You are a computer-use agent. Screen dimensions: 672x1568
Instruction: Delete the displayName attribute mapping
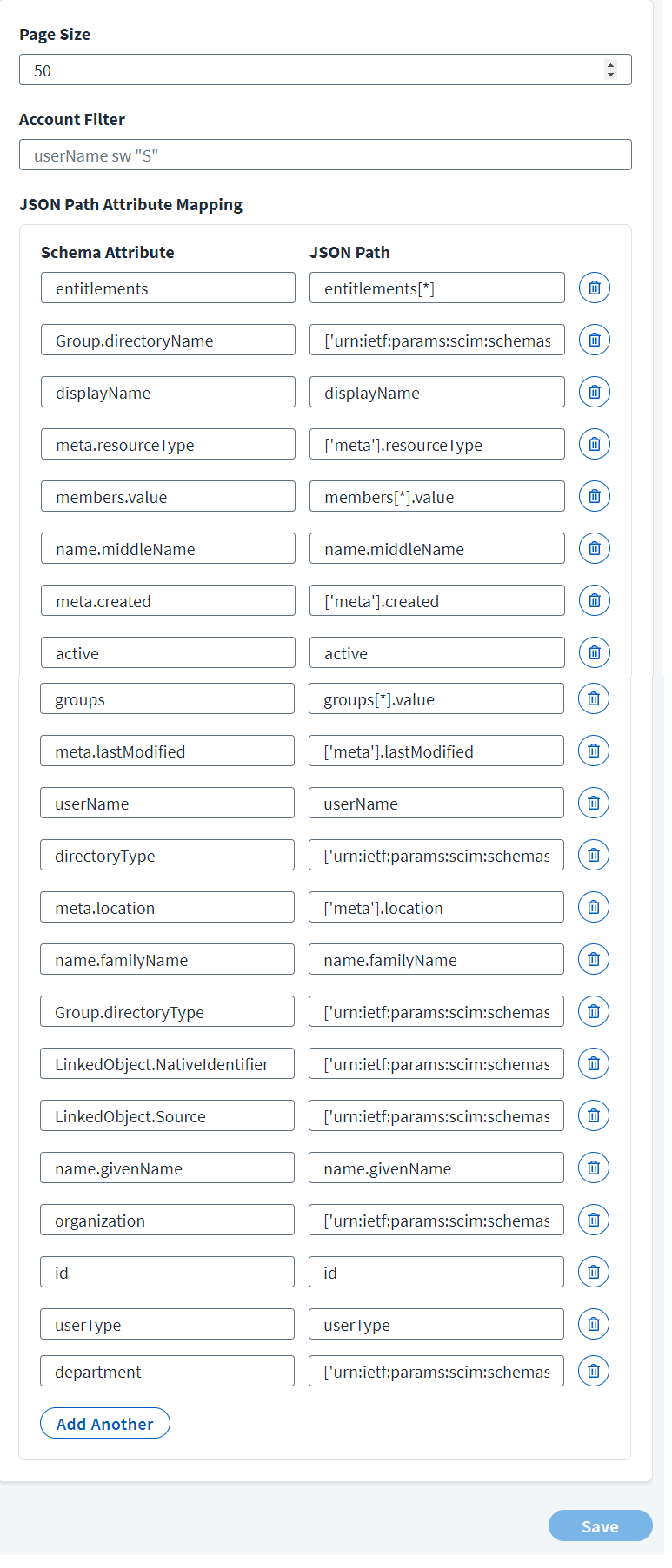click(595, 392)
